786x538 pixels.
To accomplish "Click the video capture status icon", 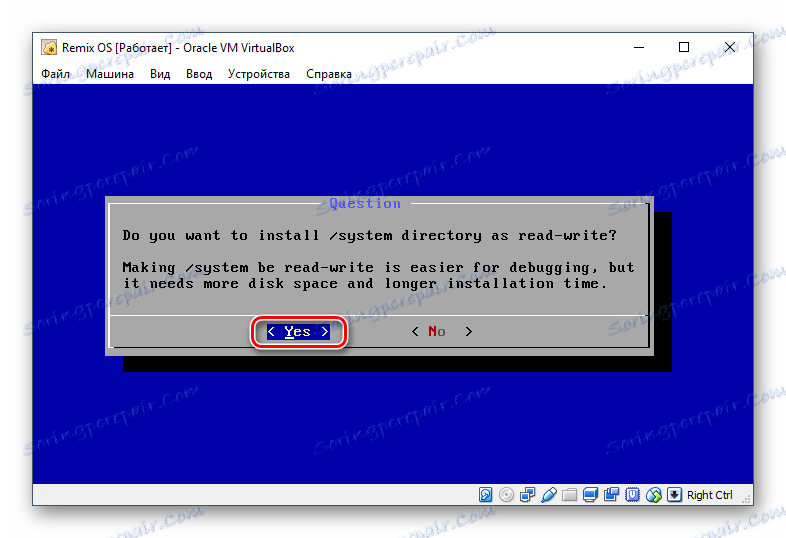I will pos(612,495).
